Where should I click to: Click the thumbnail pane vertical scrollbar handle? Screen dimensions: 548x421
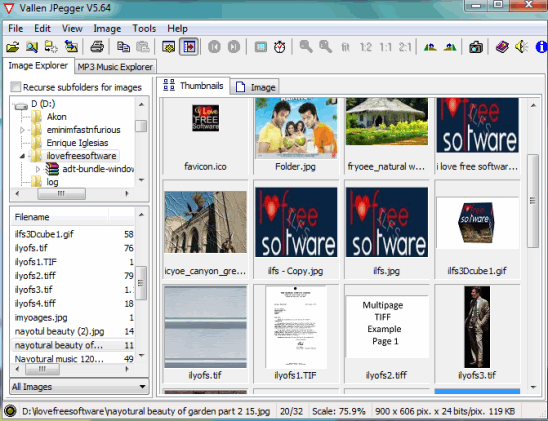(x=533, y=201)
